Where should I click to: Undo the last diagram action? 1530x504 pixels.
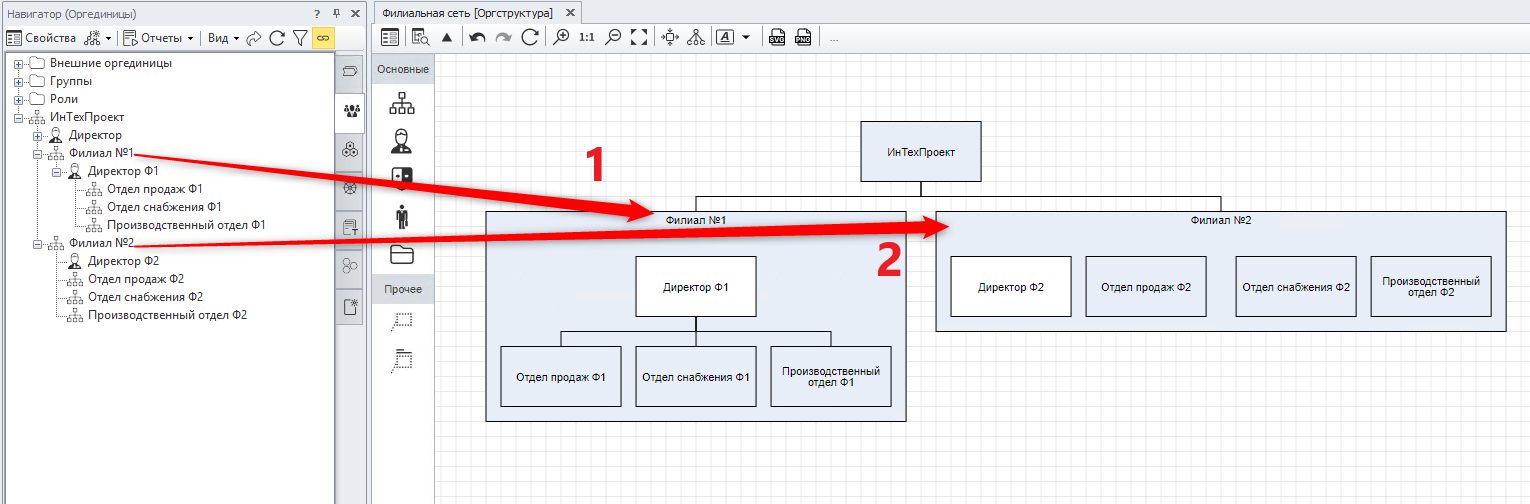(477, 37)
